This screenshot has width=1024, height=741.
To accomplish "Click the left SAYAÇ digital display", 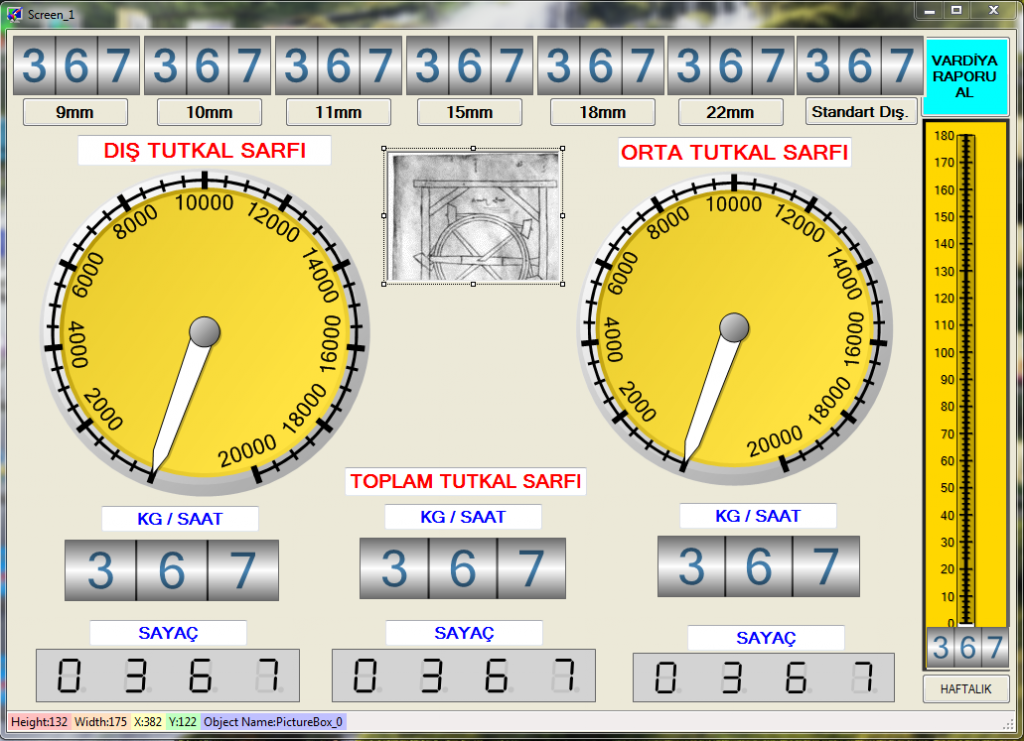I will 168,676.
